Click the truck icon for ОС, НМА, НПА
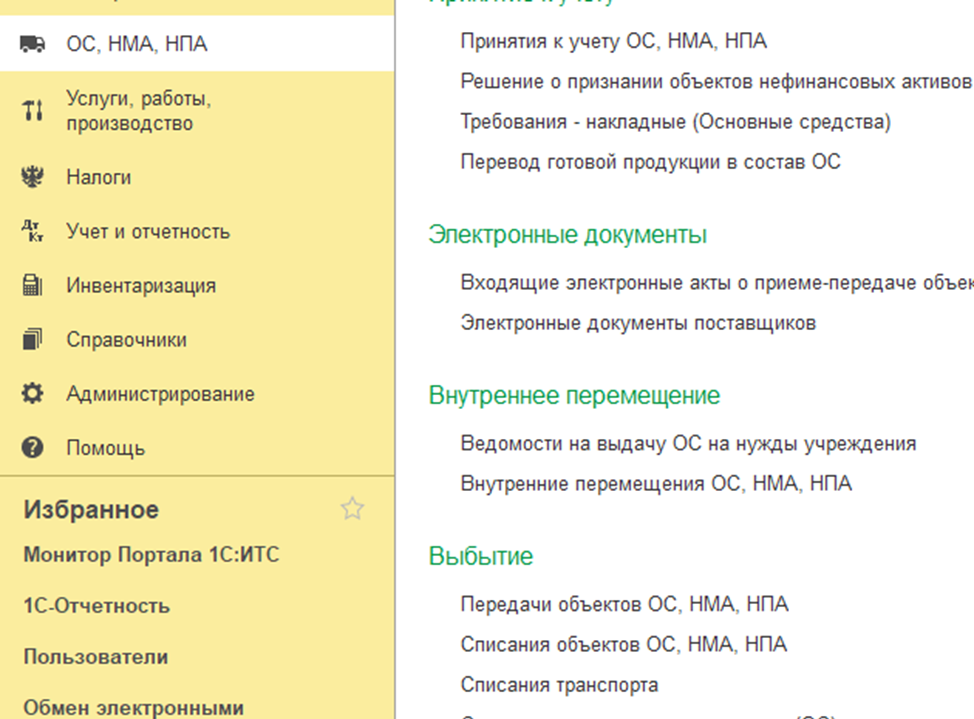974x719 pixels. pyautogui.click(x=32, y=44)
